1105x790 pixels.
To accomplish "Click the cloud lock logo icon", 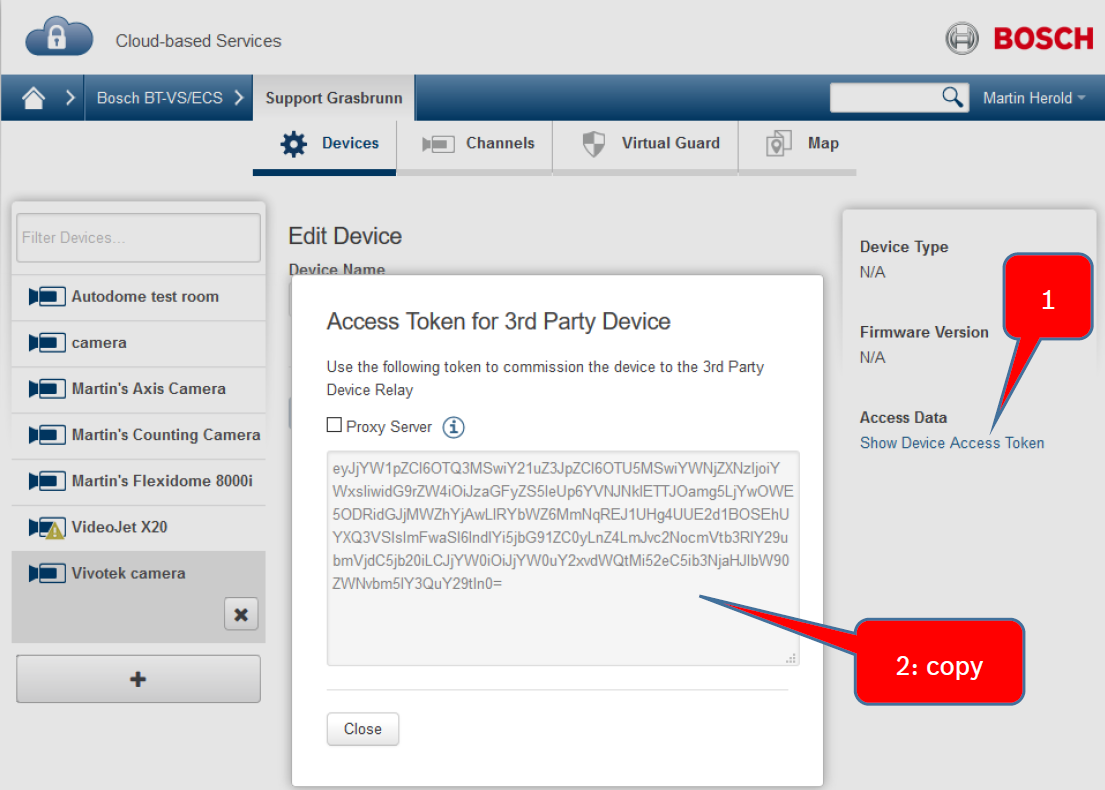I will (x=58, y=37).
